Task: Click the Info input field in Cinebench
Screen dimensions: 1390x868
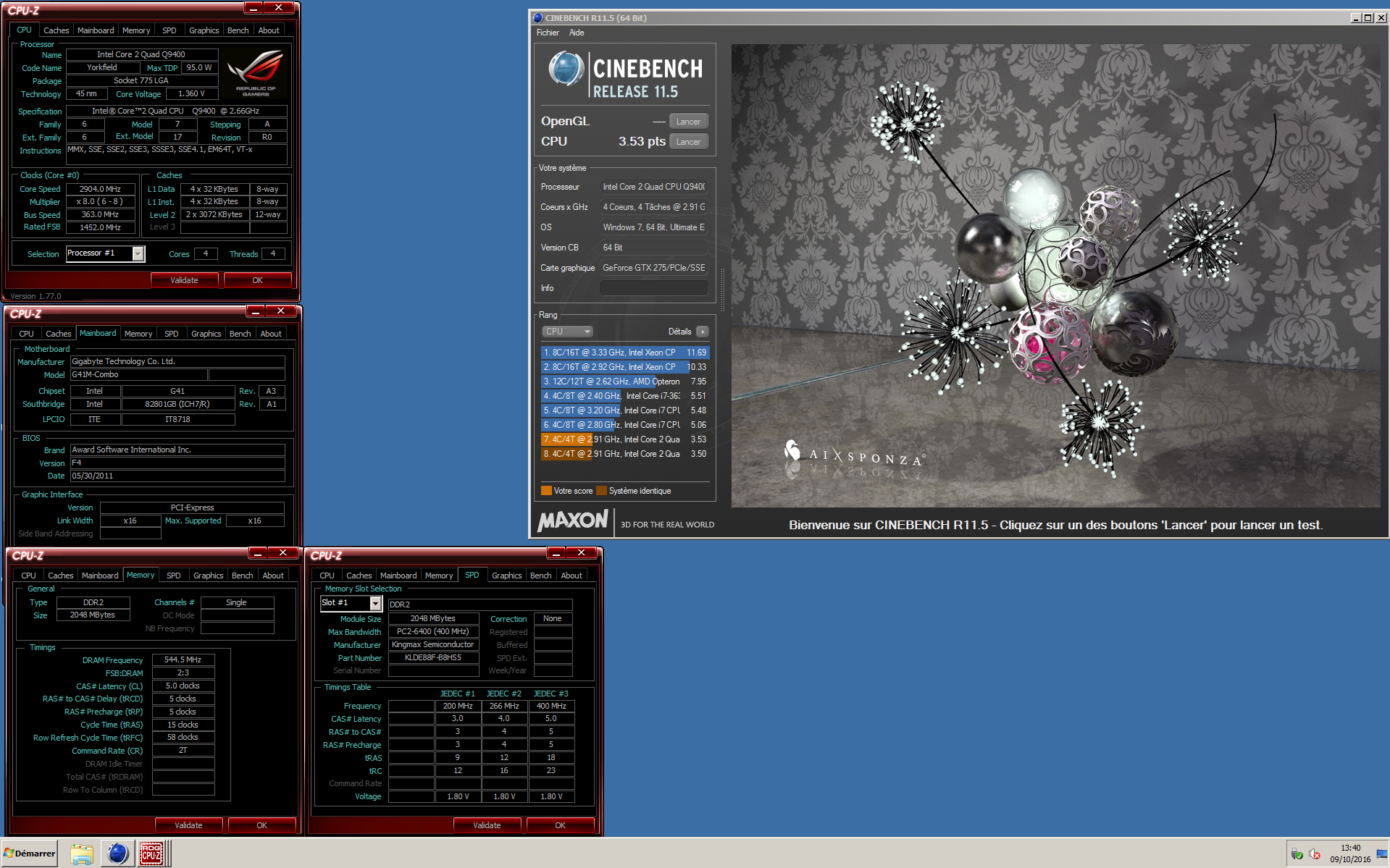Action: point(653,288)
